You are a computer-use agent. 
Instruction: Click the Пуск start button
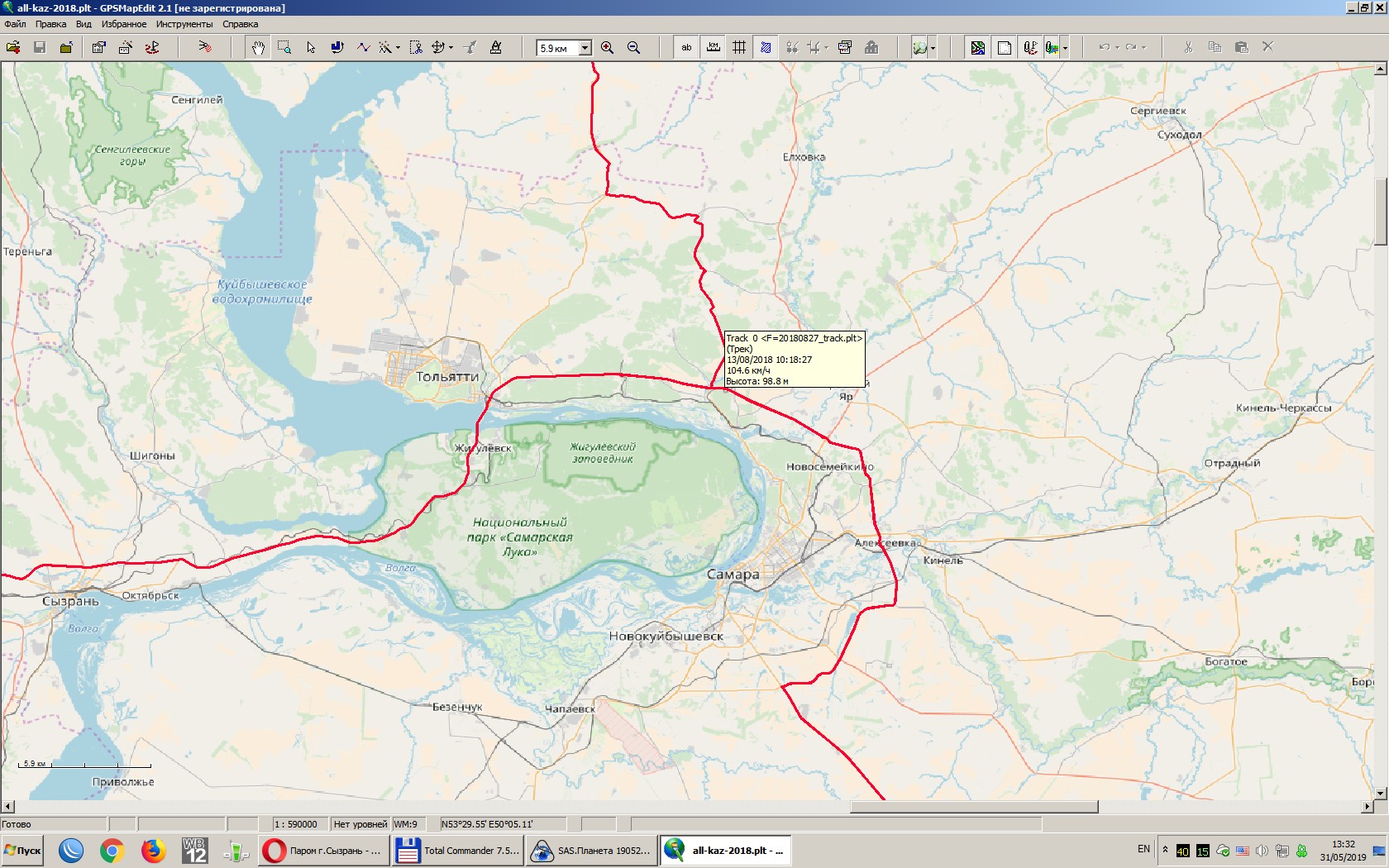point(22,850)
